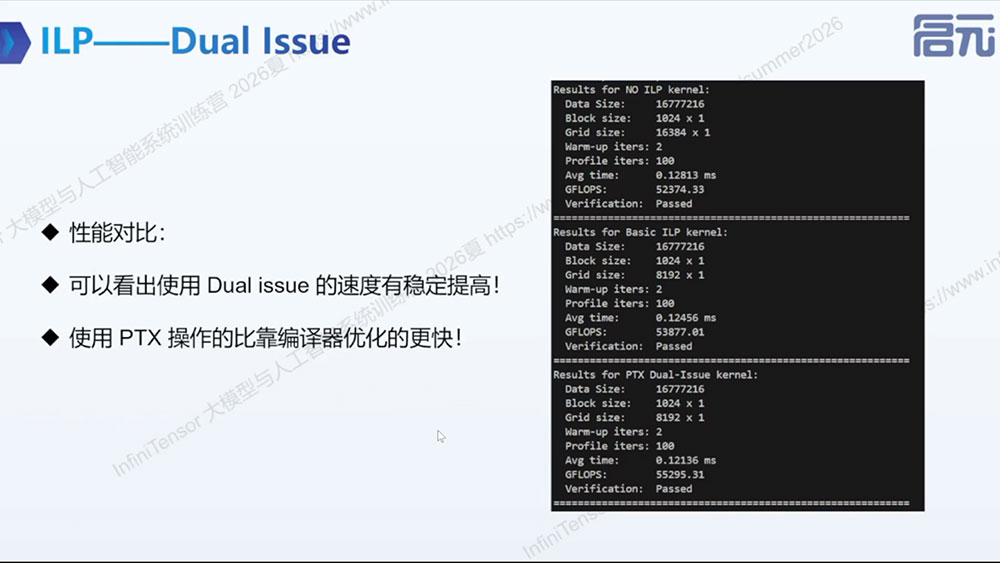This screenshot has width=1000, height=563.
Task: Click the diamond bullet before 可以看出使用 Dual issue
Action: (x=50, y=285)
